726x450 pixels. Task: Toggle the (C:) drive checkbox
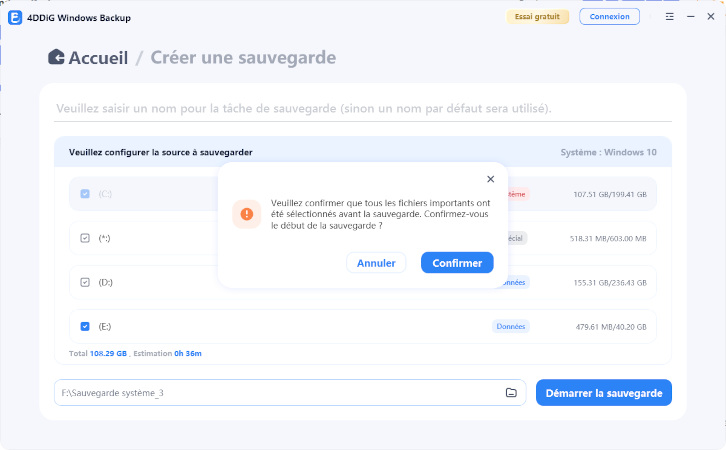click(85, 193)
